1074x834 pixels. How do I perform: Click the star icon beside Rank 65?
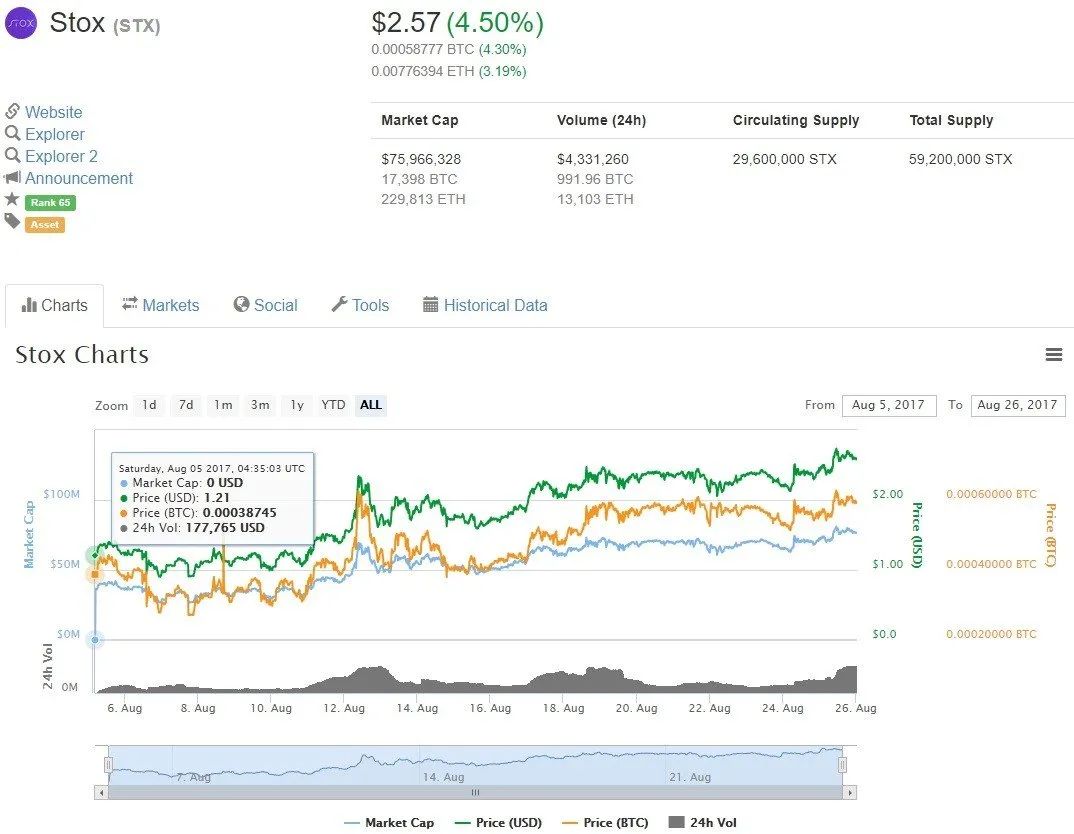click(12, 199)
